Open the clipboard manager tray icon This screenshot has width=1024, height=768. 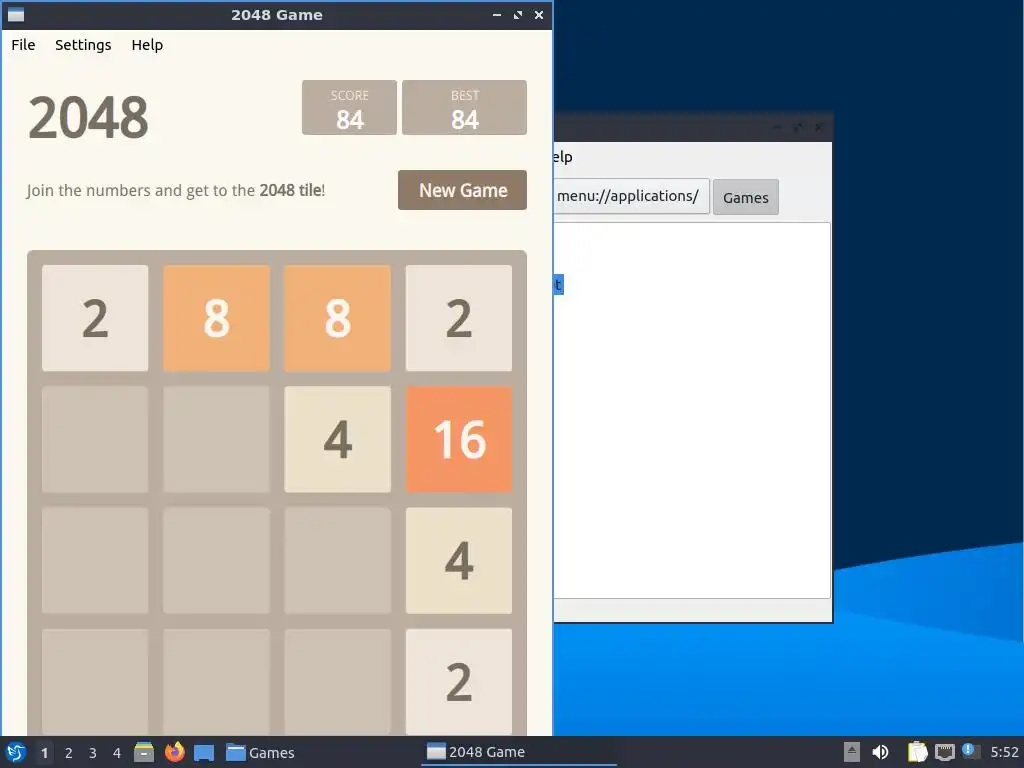point(917,752)
